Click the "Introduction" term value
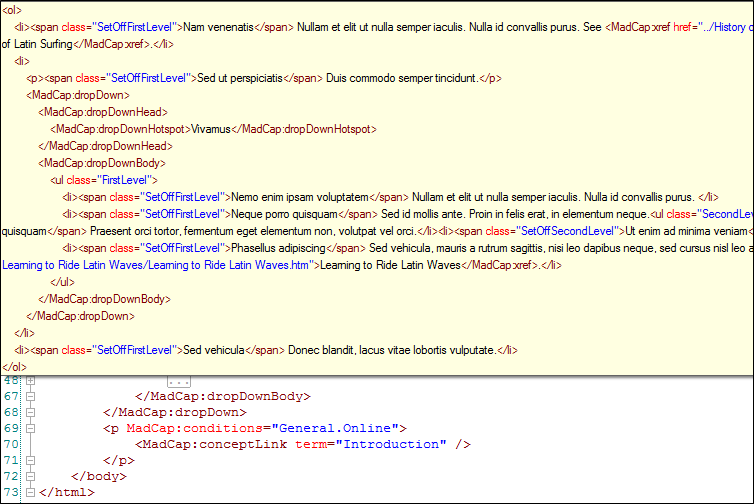This screenshot has width=754, height=504. click(x=391, y=444)
